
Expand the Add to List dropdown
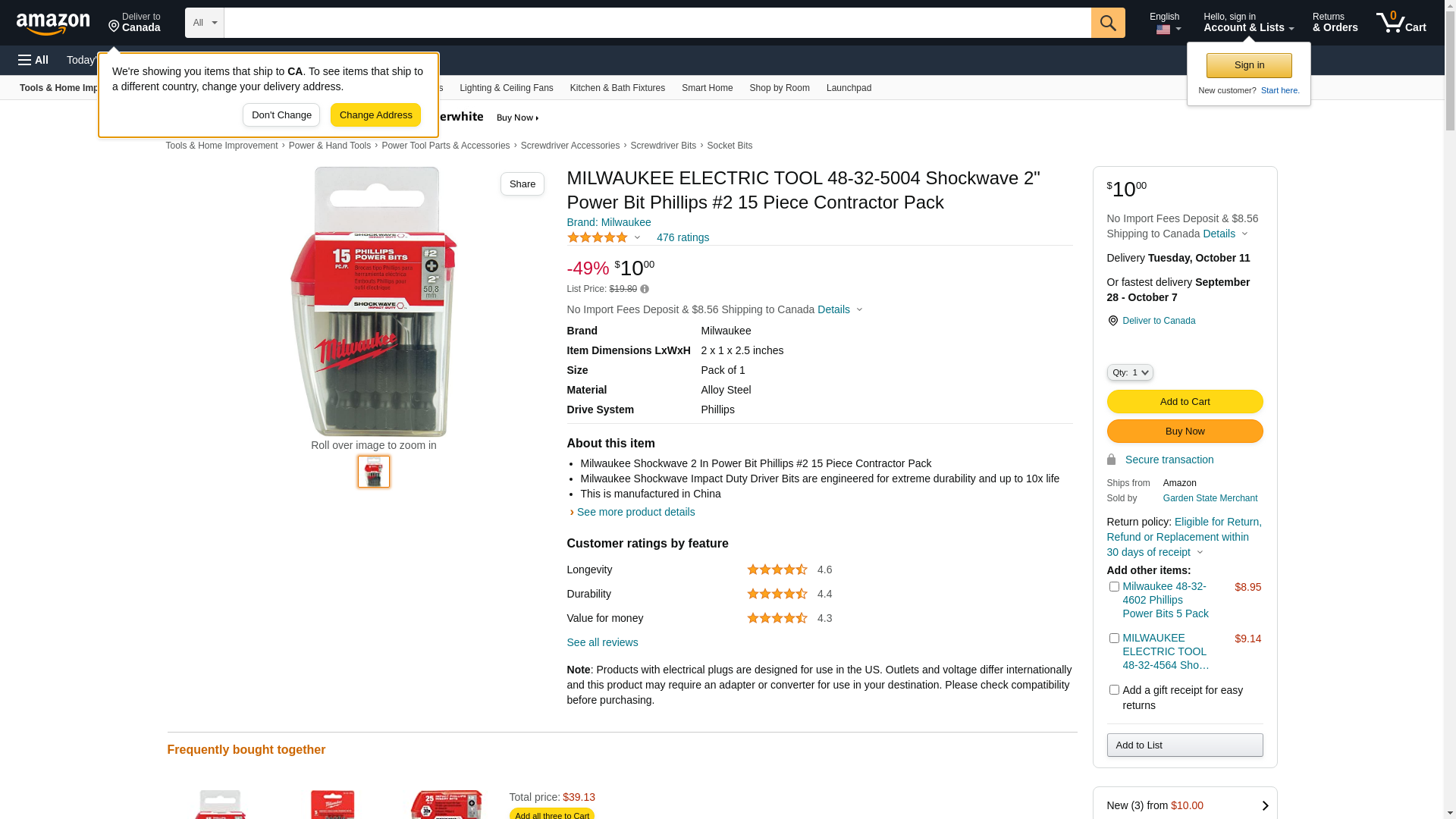1185,745
